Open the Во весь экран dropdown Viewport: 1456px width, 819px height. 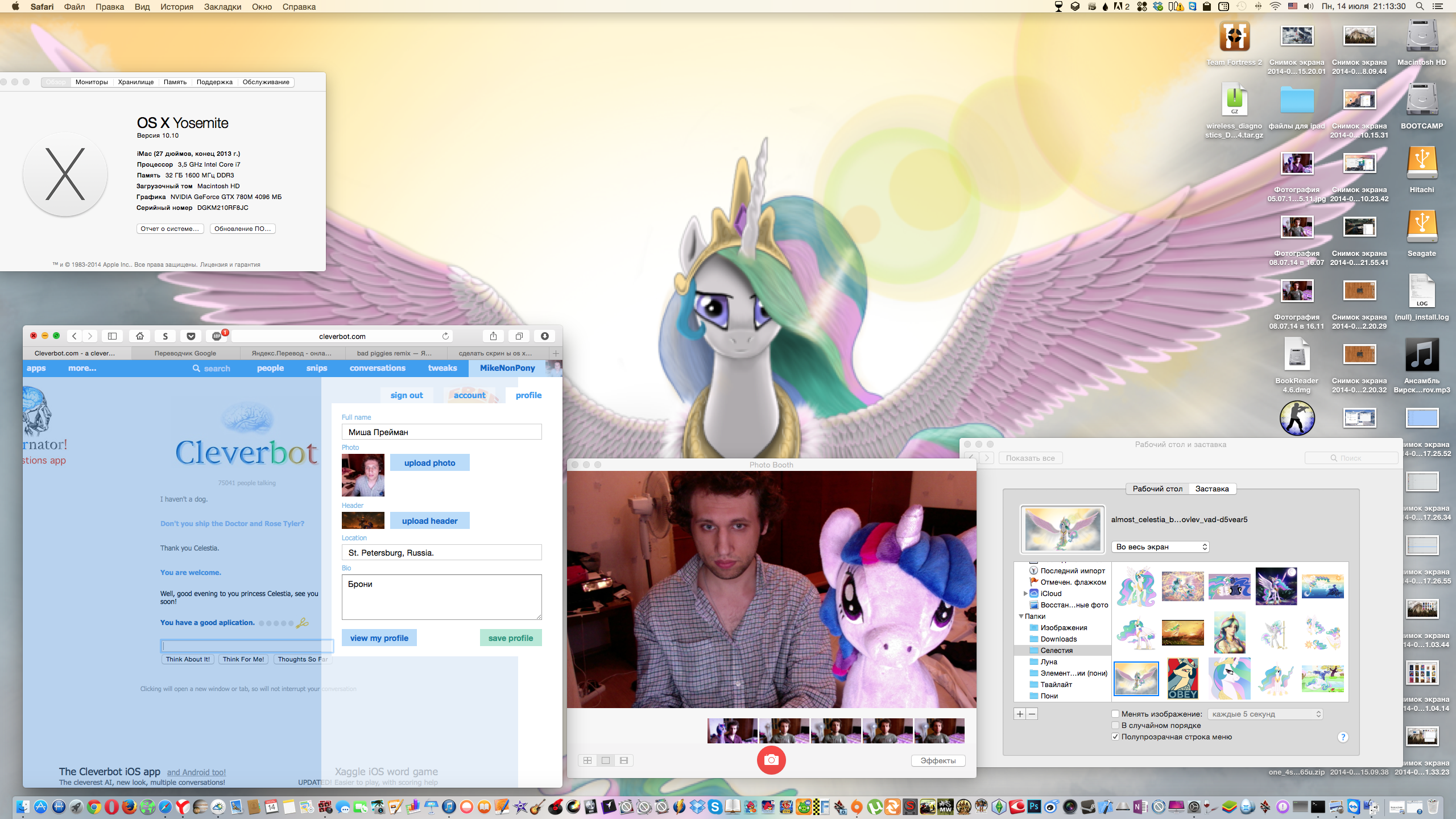click(x=1160, y=547)
